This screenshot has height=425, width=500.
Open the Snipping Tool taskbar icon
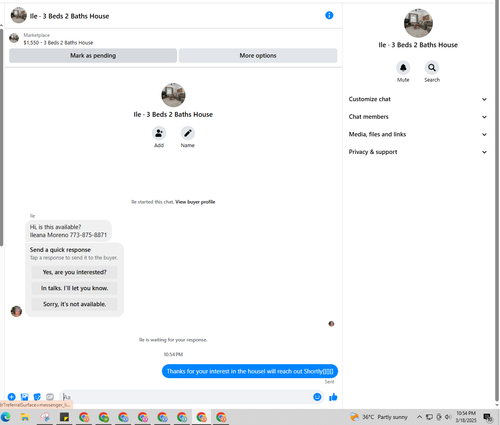tap(45, 417)
